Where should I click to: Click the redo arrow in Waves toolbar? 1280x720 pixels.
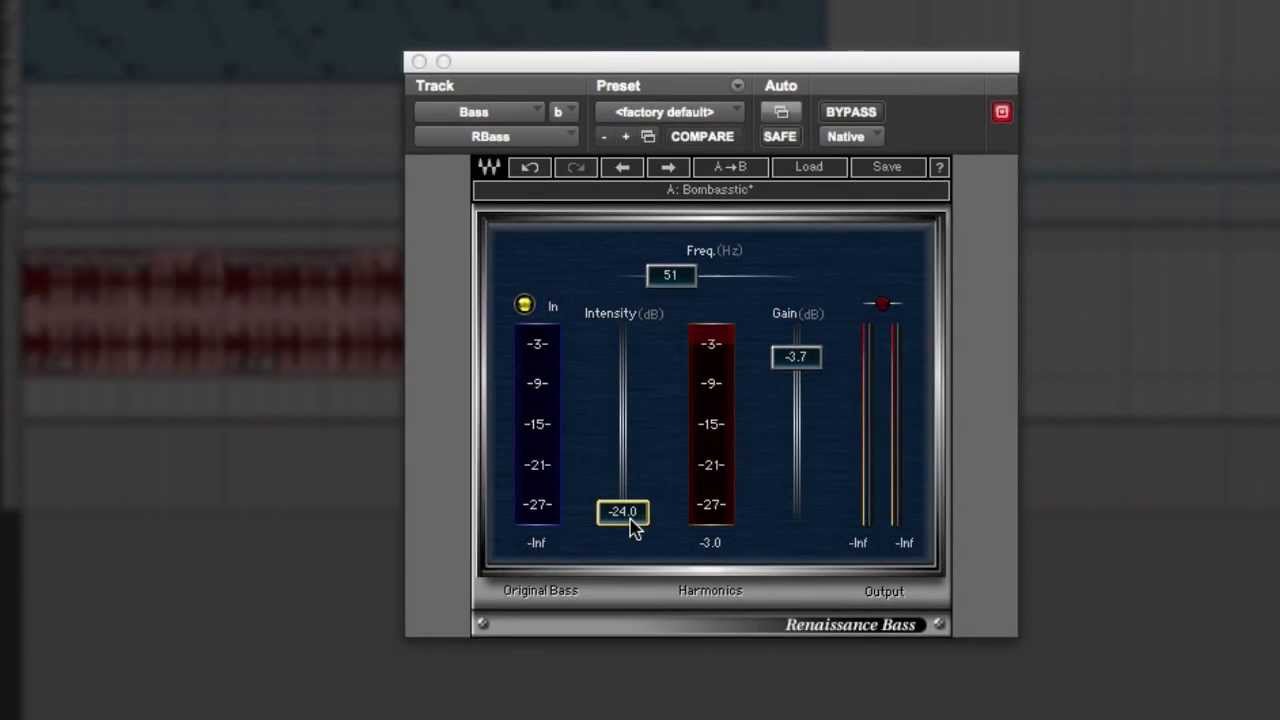pos(576,167)
